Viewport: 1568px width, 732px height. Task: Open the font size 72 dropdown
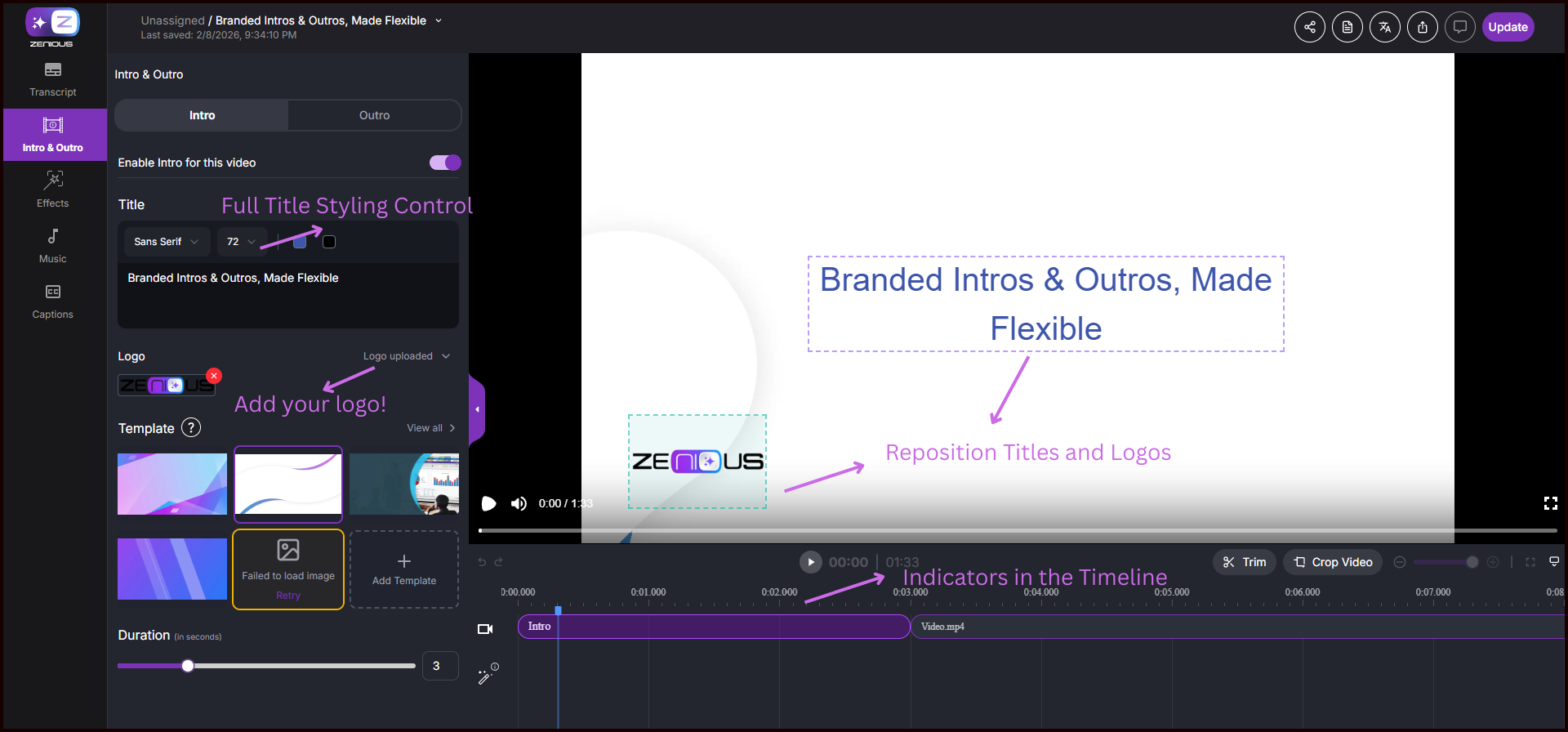(242, 242)
